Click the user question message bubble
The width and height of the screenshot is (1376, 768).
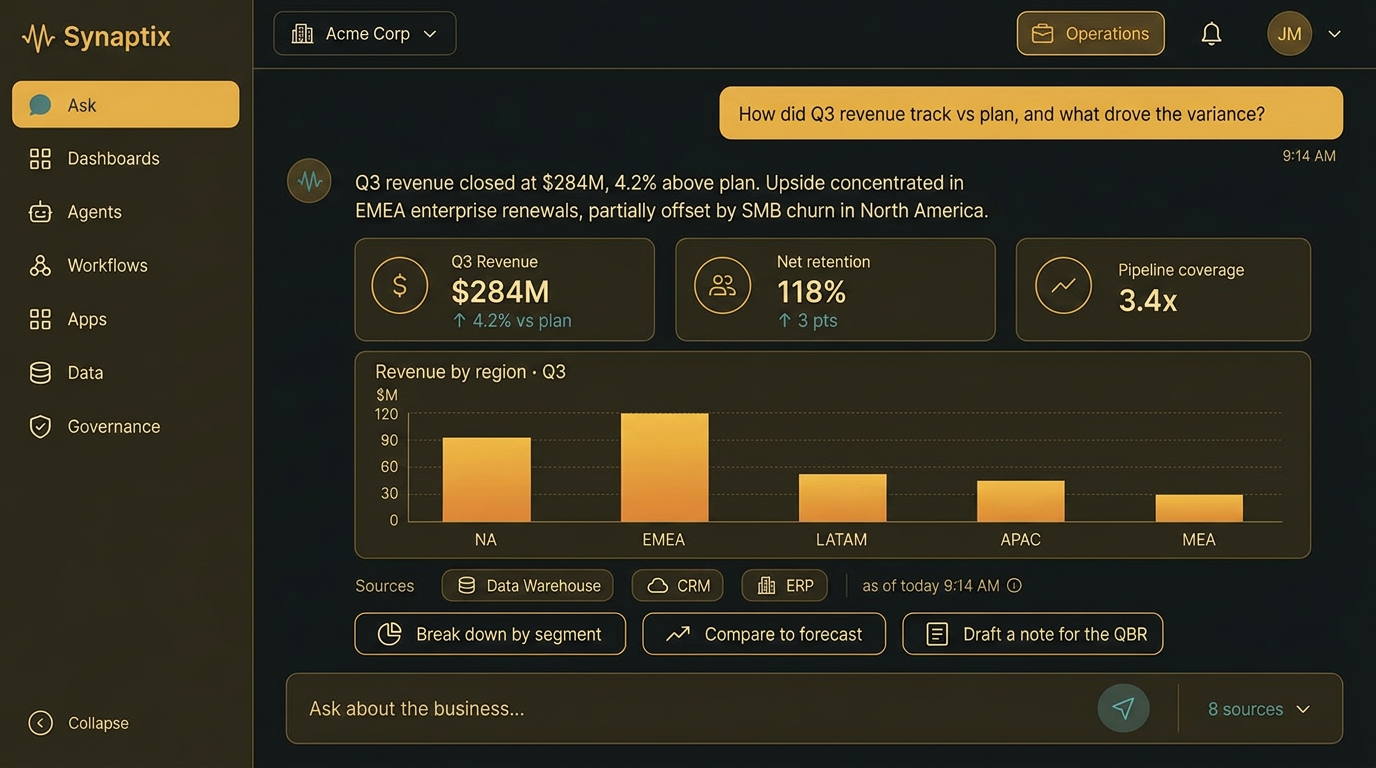tap(1031, 113)
